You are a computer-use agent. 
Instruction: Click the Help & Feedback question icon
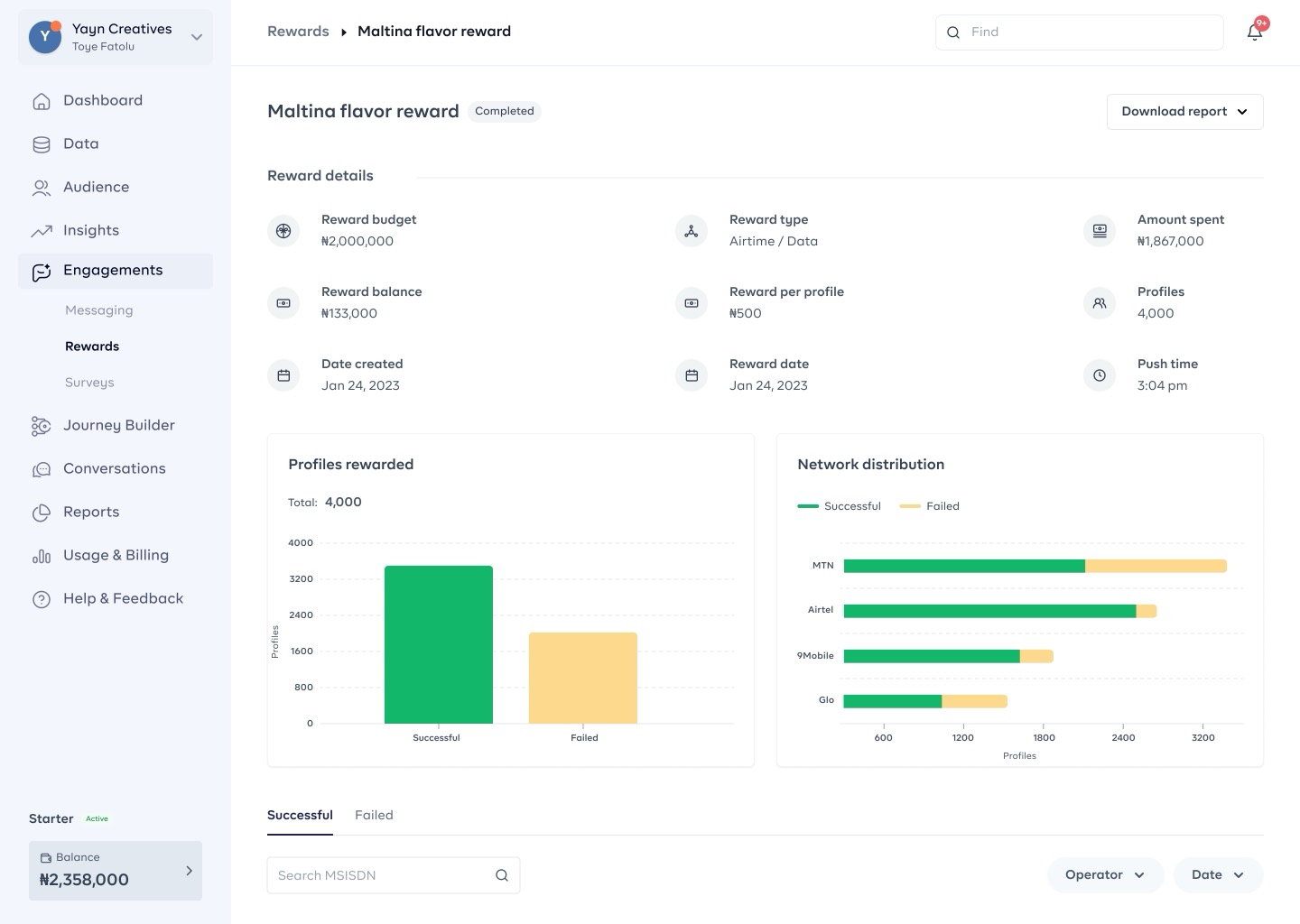tap(42, 599)
